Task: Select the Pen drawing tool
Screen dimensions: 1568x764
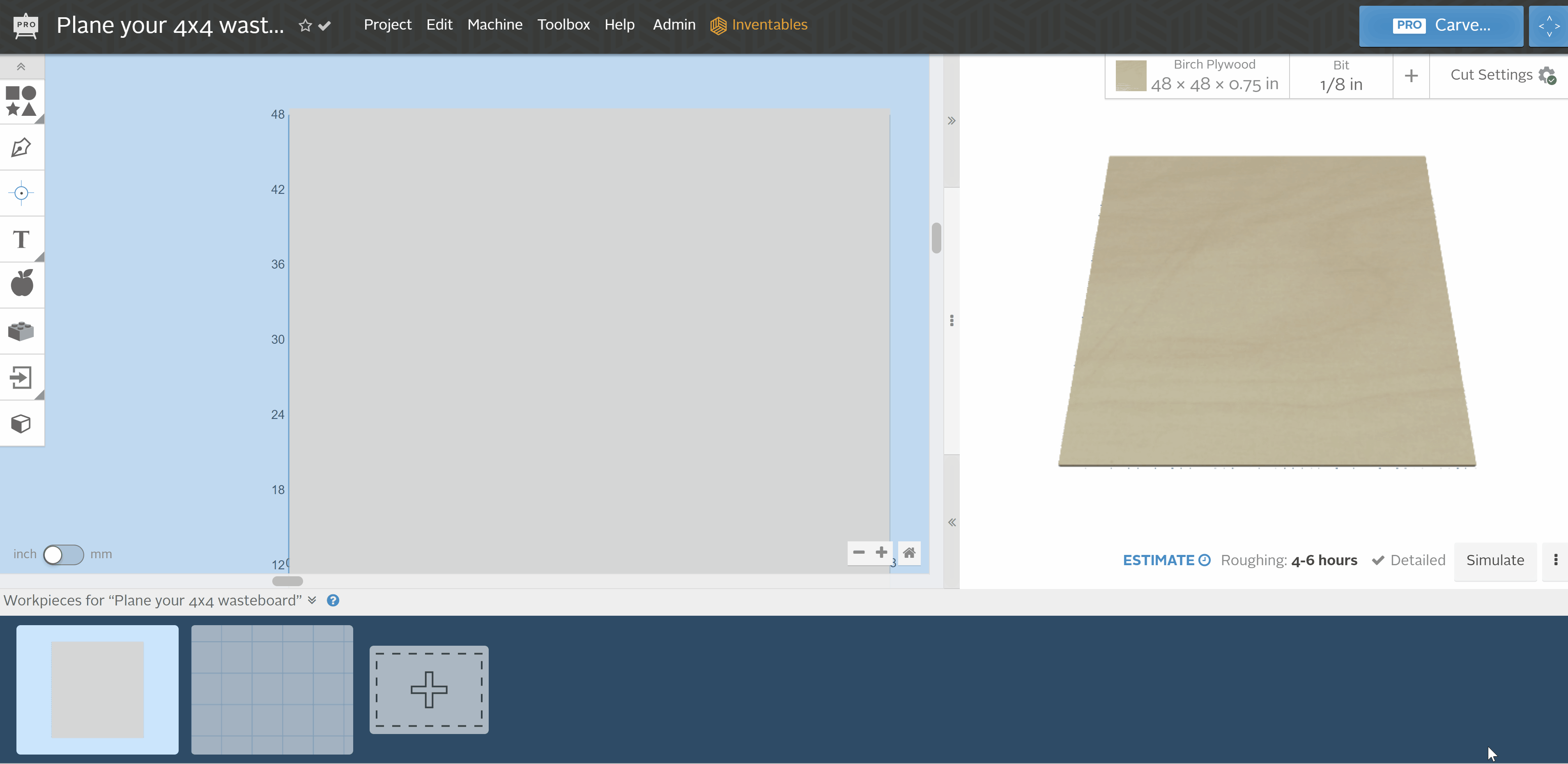Action: (x=21, y=147)
